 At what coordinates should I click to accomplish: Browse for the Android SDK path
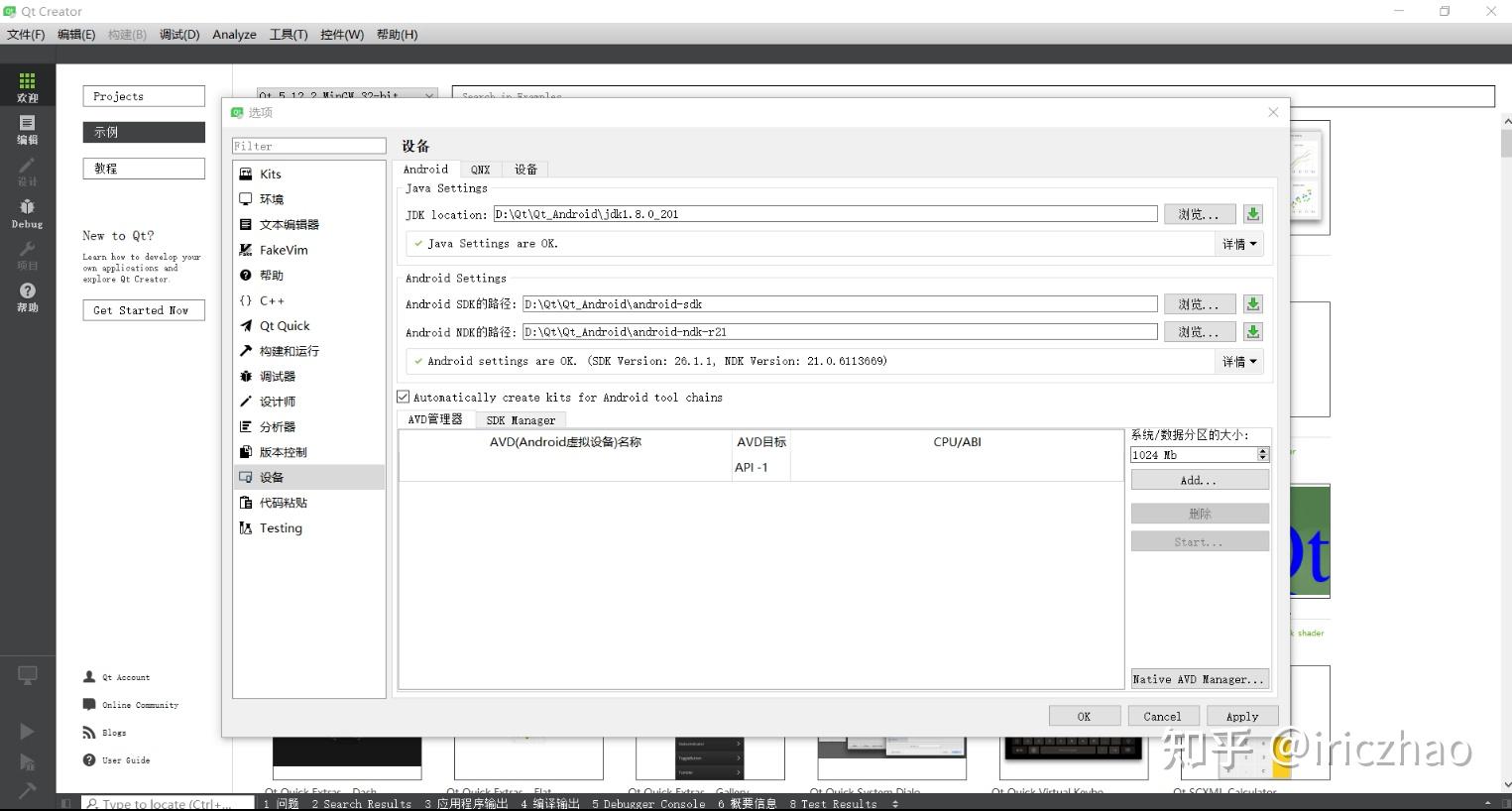(x=1199, y=304)
